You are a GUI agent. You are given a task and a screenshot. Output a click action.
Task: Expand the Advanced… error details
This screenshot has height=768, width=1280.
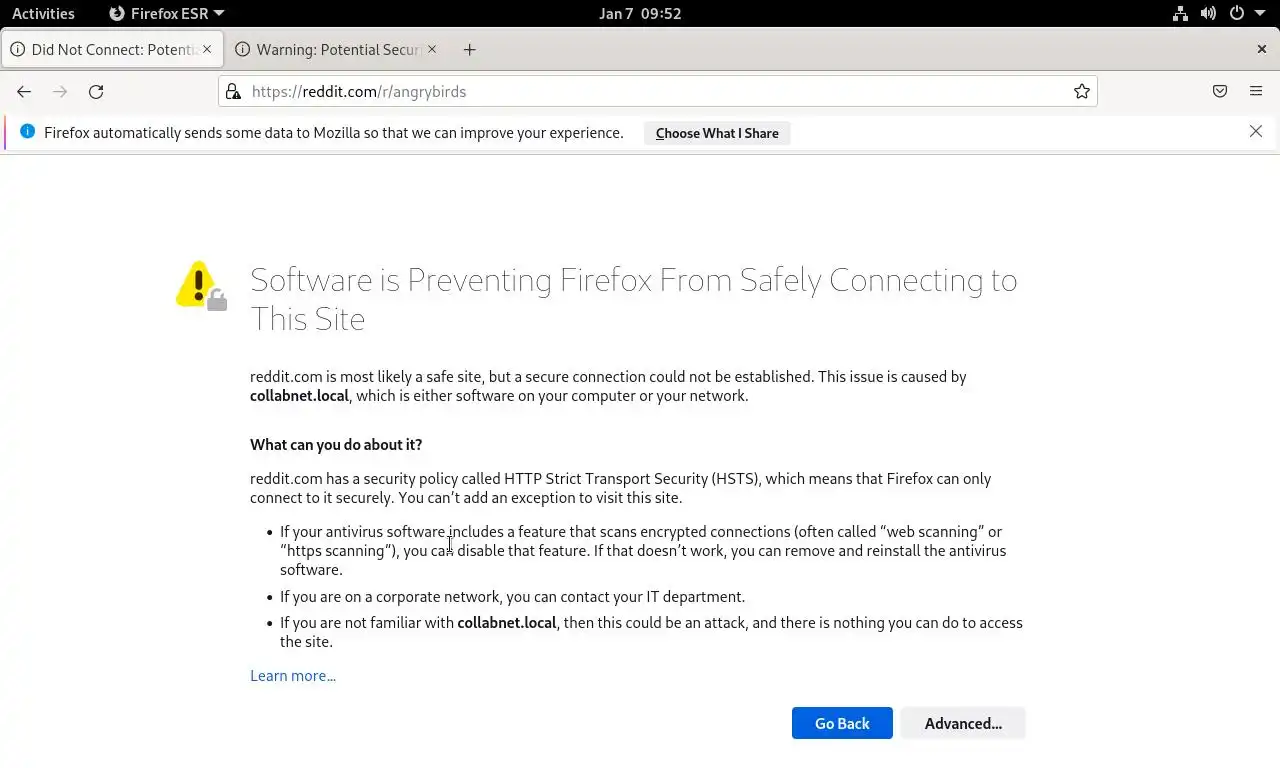pos(962,723)
